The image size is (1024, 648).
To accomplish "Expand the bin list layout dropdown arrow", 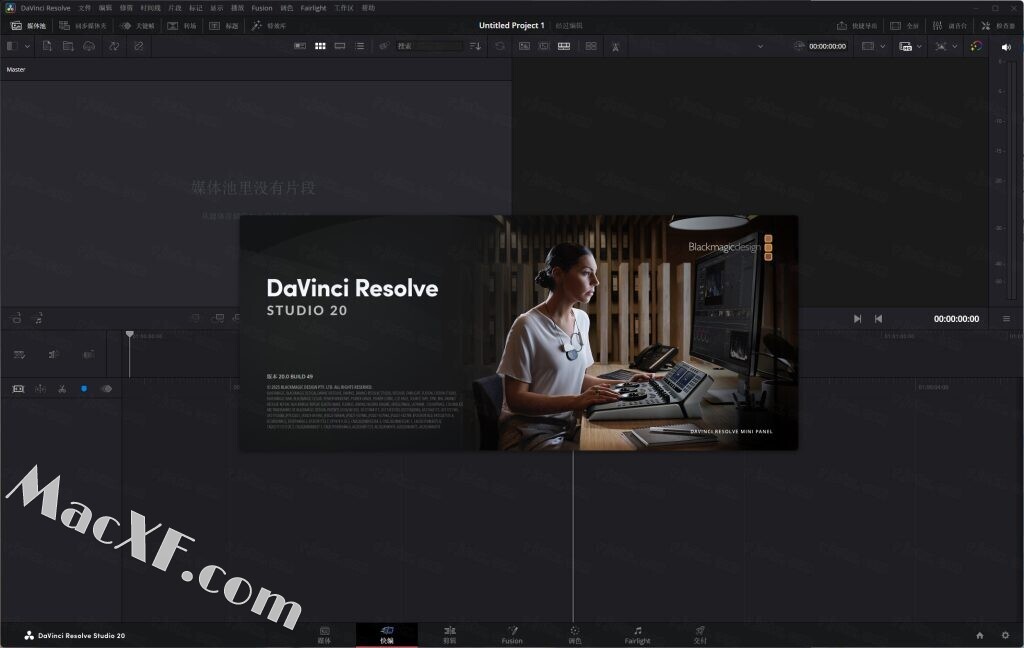I will coord(27,46).
